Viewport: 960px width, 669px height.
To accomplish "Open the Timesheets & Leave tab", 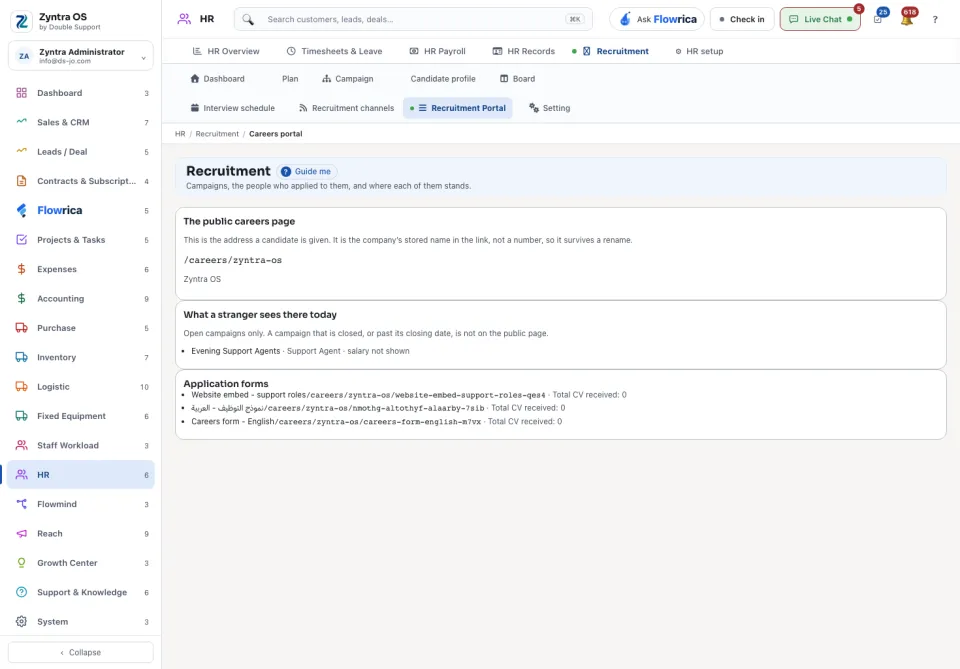I will tap(334, 51).
